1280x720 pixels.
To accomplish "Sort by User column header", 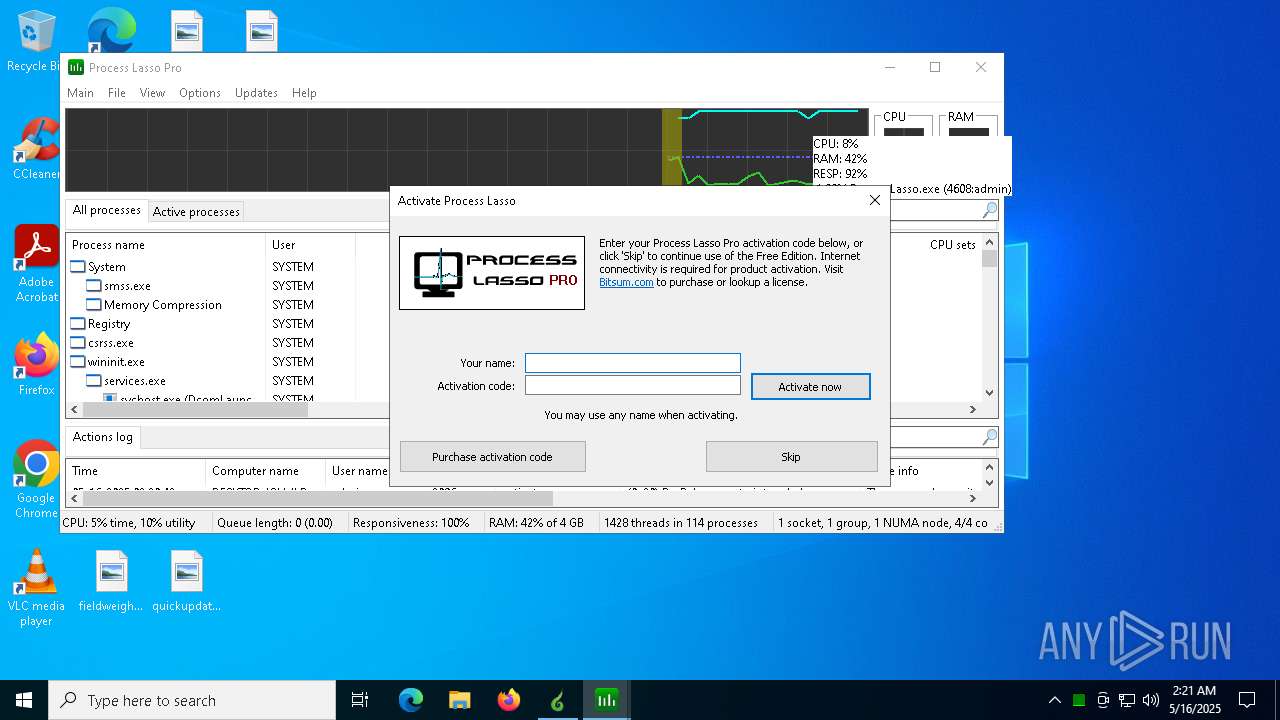I will coord(310,245).
